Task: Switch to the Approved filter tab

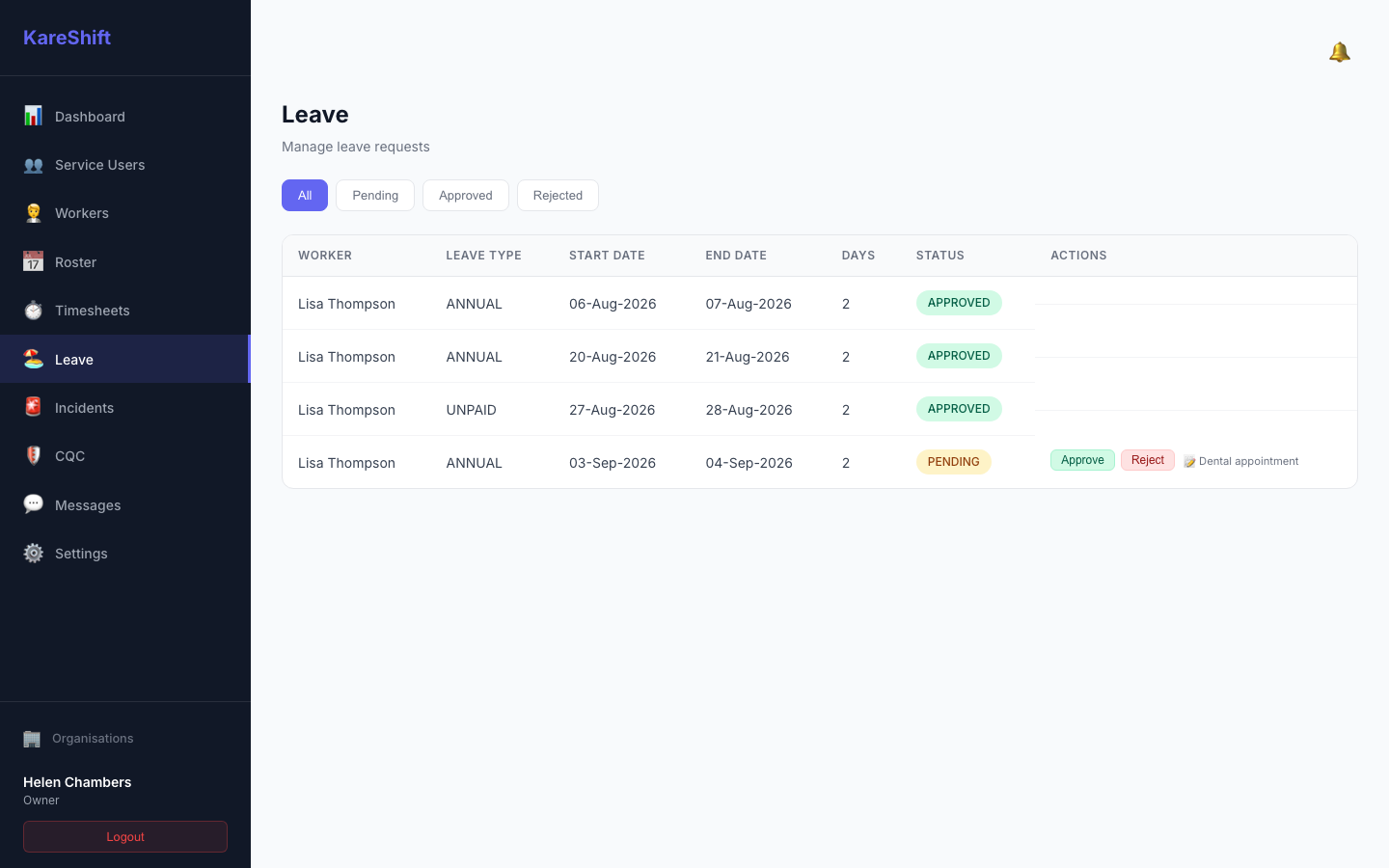Action: tap(466, 195)
